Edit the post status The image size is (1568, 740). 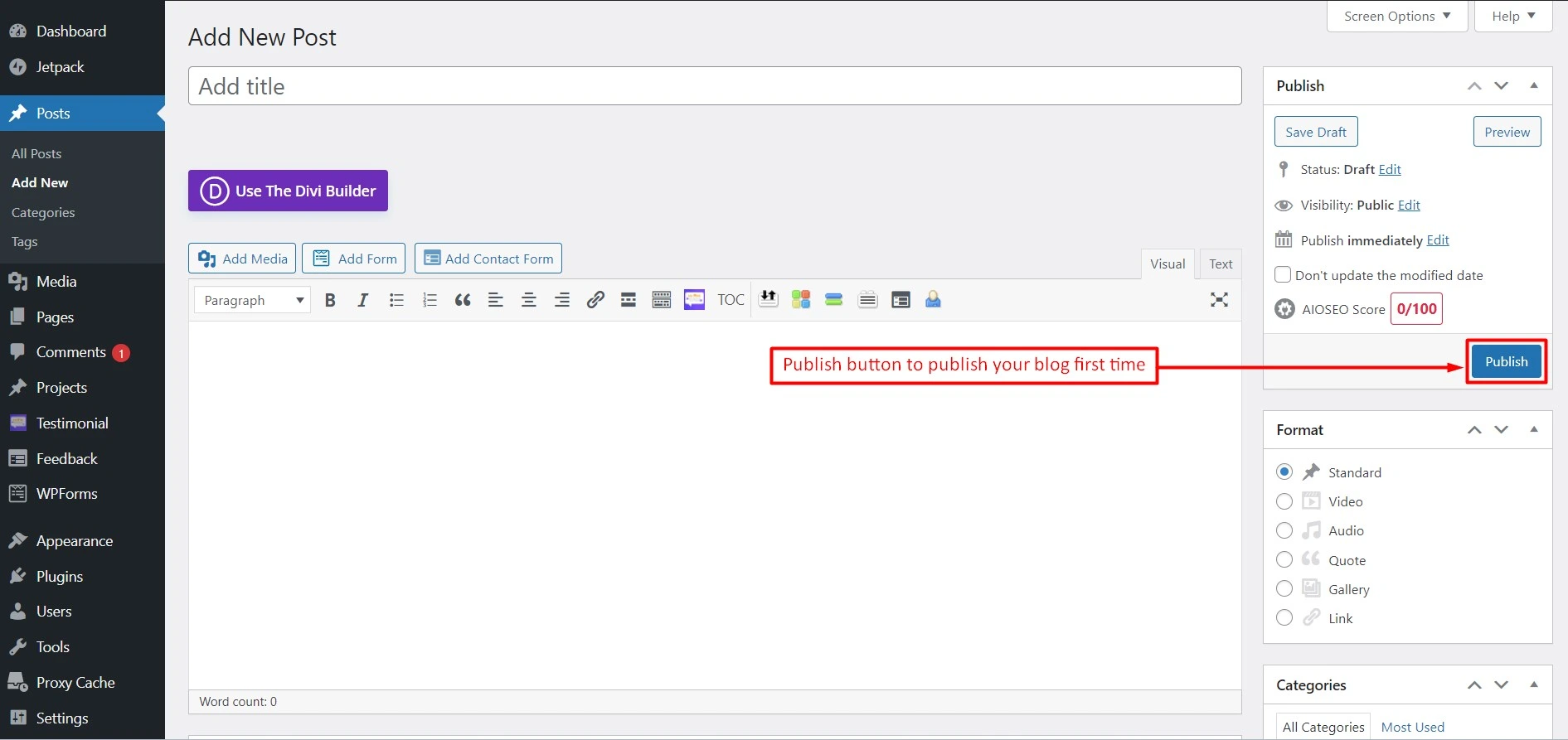(1390, 170)
